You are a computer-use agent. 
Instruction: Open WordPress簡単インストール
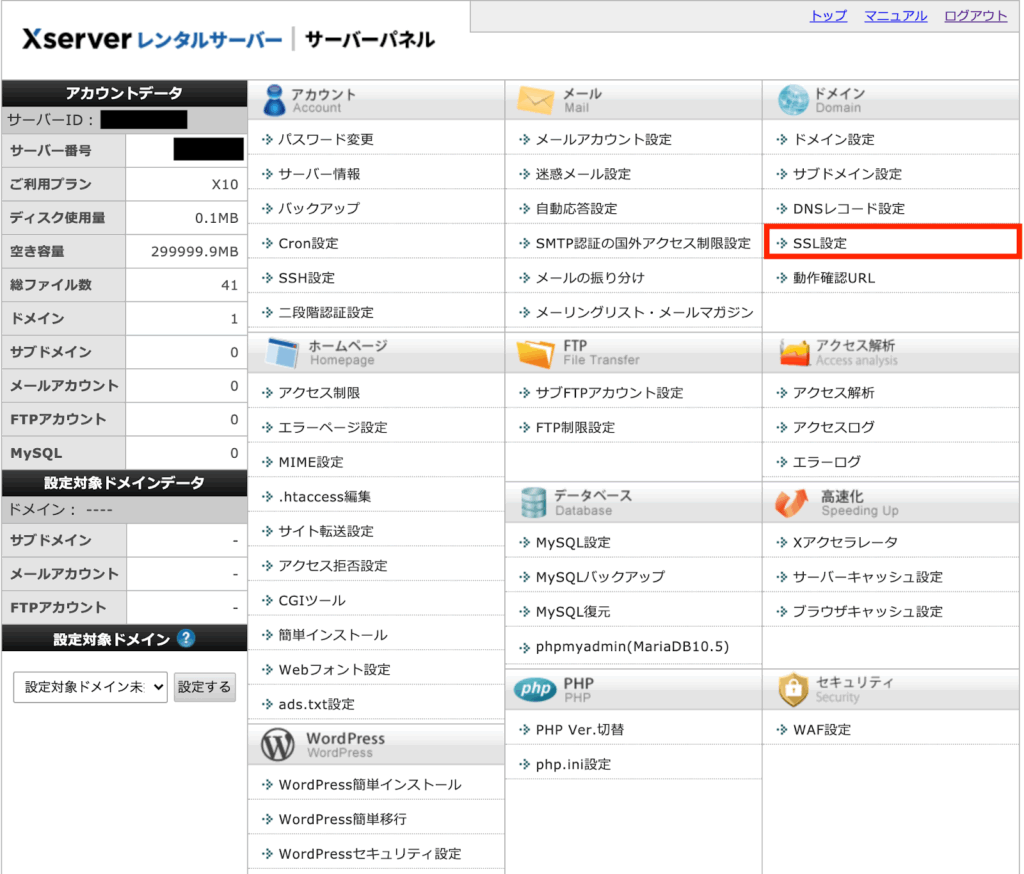pos(370,785)
